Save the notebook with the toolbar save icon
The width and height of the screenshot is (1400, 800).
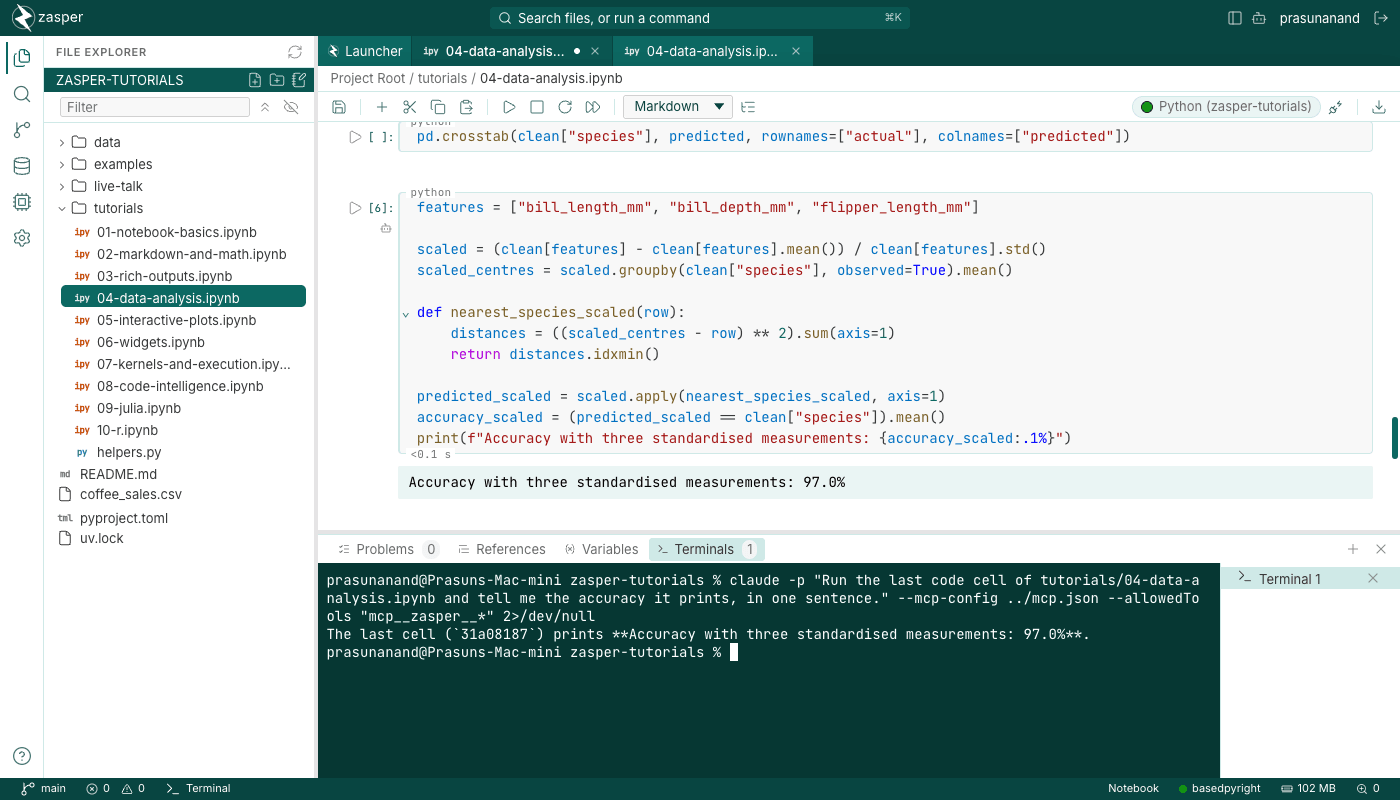coord(339,107)
